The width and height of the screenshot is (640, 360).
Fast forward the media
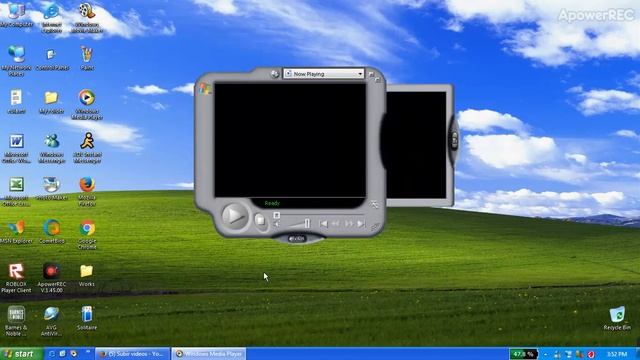click(348, 224)
